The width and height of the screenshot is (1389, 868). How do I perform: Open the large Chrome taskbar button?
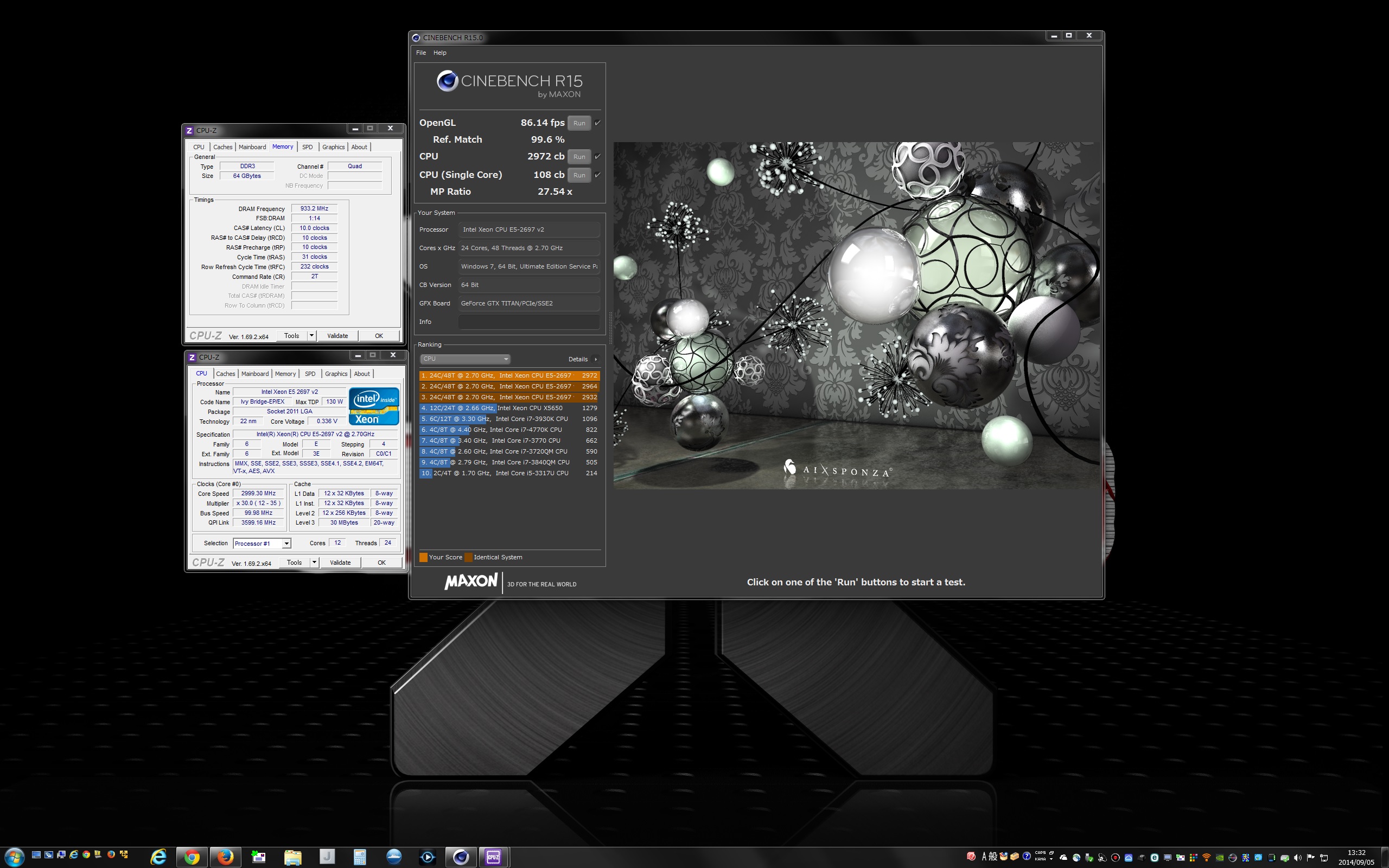pyautogui.click(x=192, y=858)
